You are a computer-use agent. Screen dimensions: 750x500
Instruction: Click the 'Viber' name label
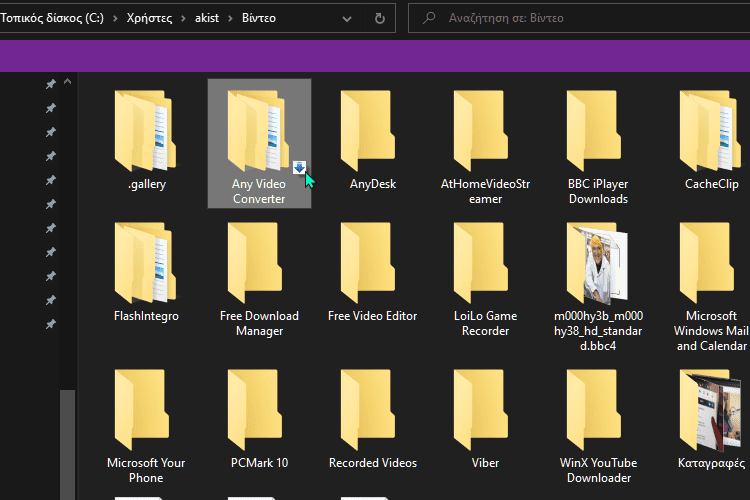(485, 463)
